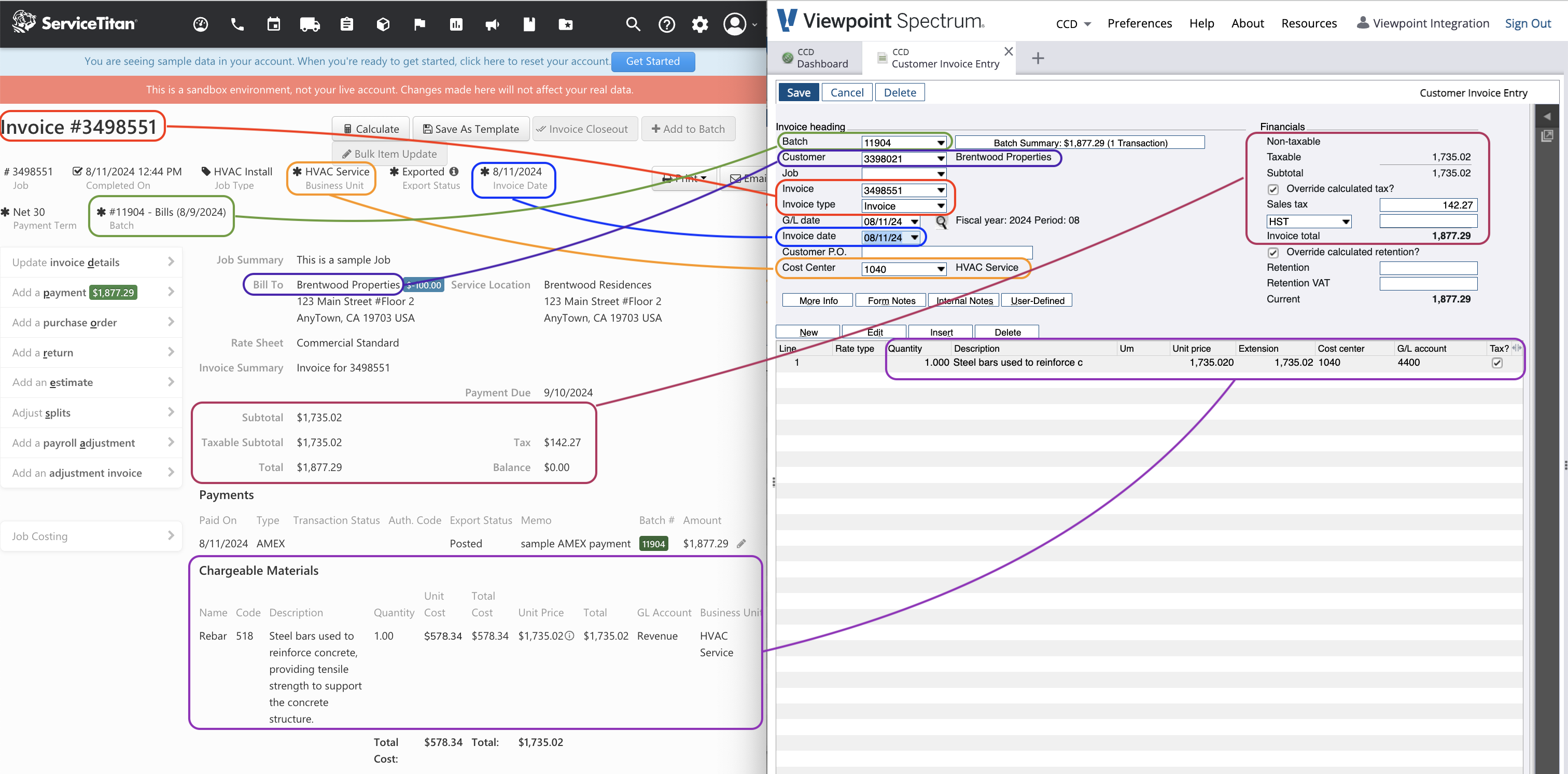
Task: Open the Help menu in Spectrum
Action: tap(1201, 23)
